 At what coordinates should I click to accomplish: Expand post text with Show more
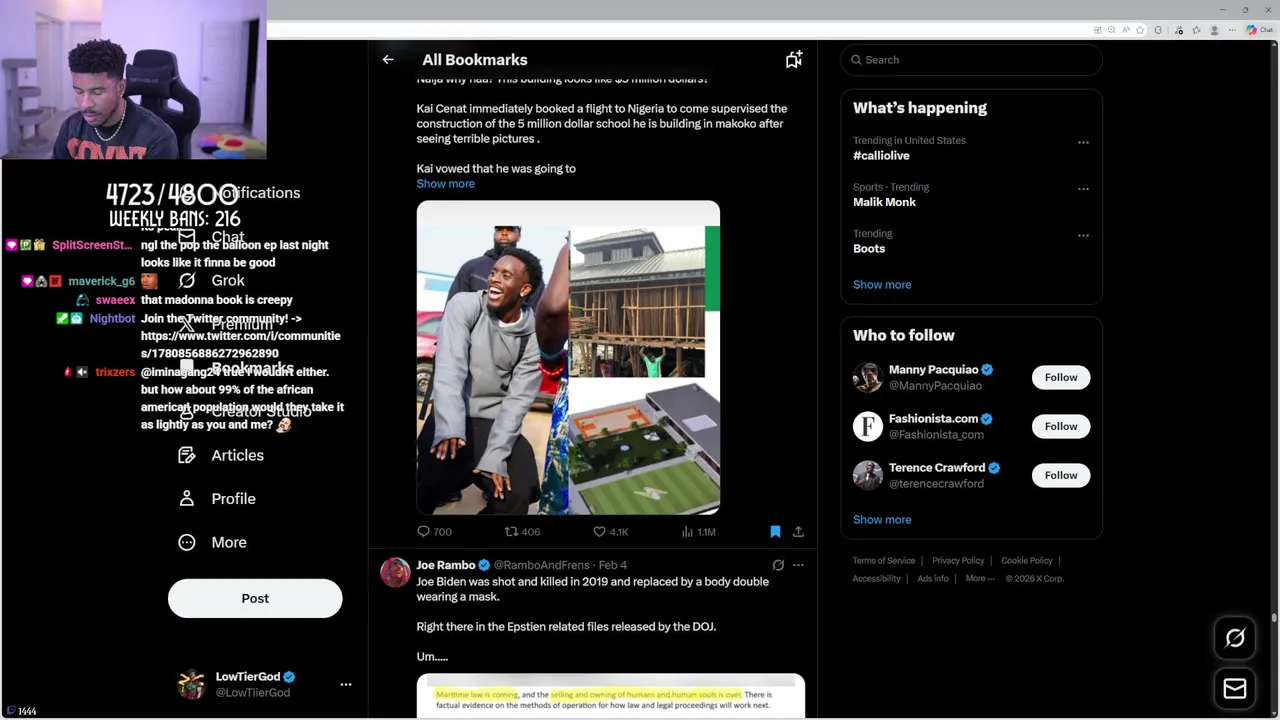pos(445,184)
